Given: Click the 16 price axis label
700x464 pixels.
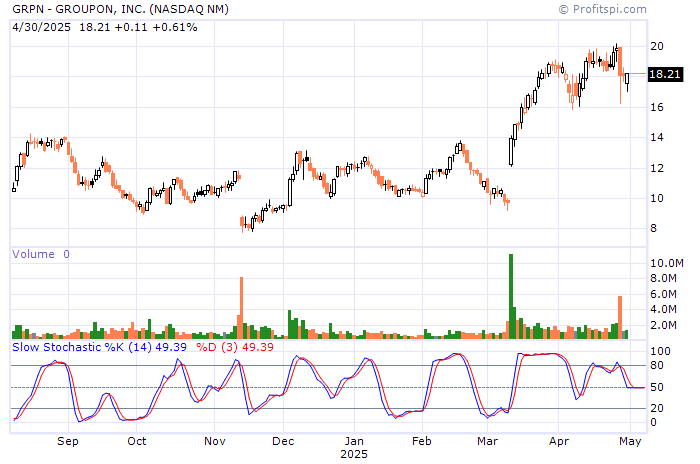Looking at the screenshot, I should click(x=657, y=107).
